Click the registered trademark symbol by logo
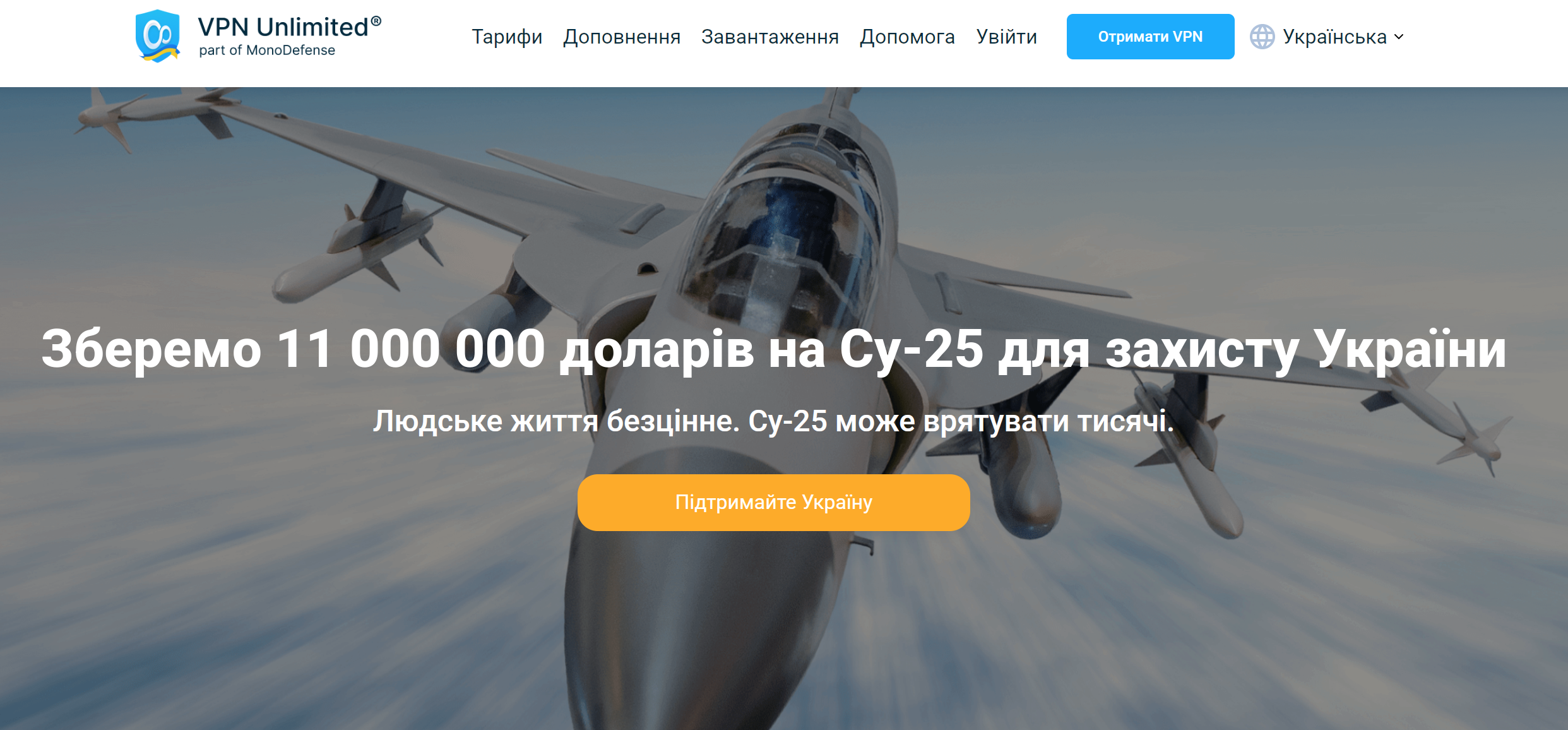1568x730 pixels. (376, 21)
